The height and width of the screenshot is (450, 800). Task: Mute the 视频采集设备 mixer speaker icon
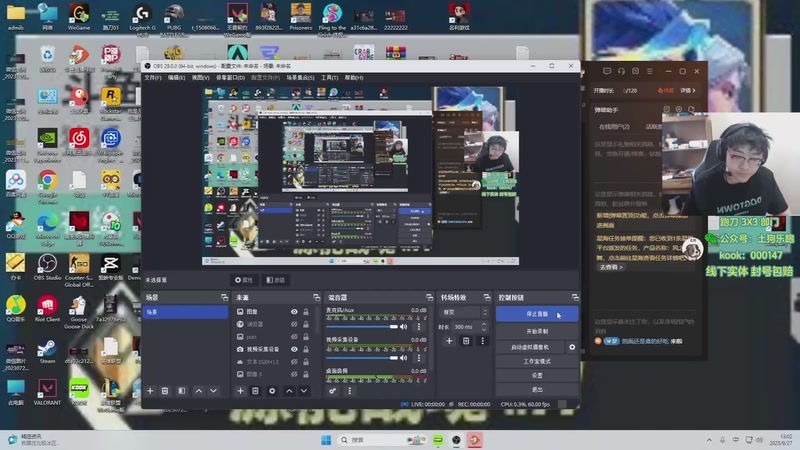404,358
